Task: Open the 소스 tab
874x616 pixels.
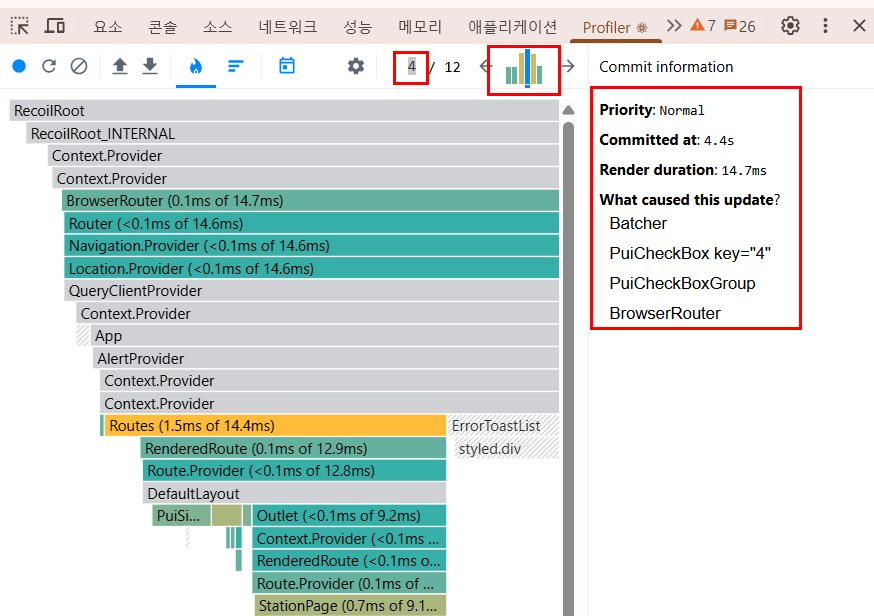Action: point(217,26)
